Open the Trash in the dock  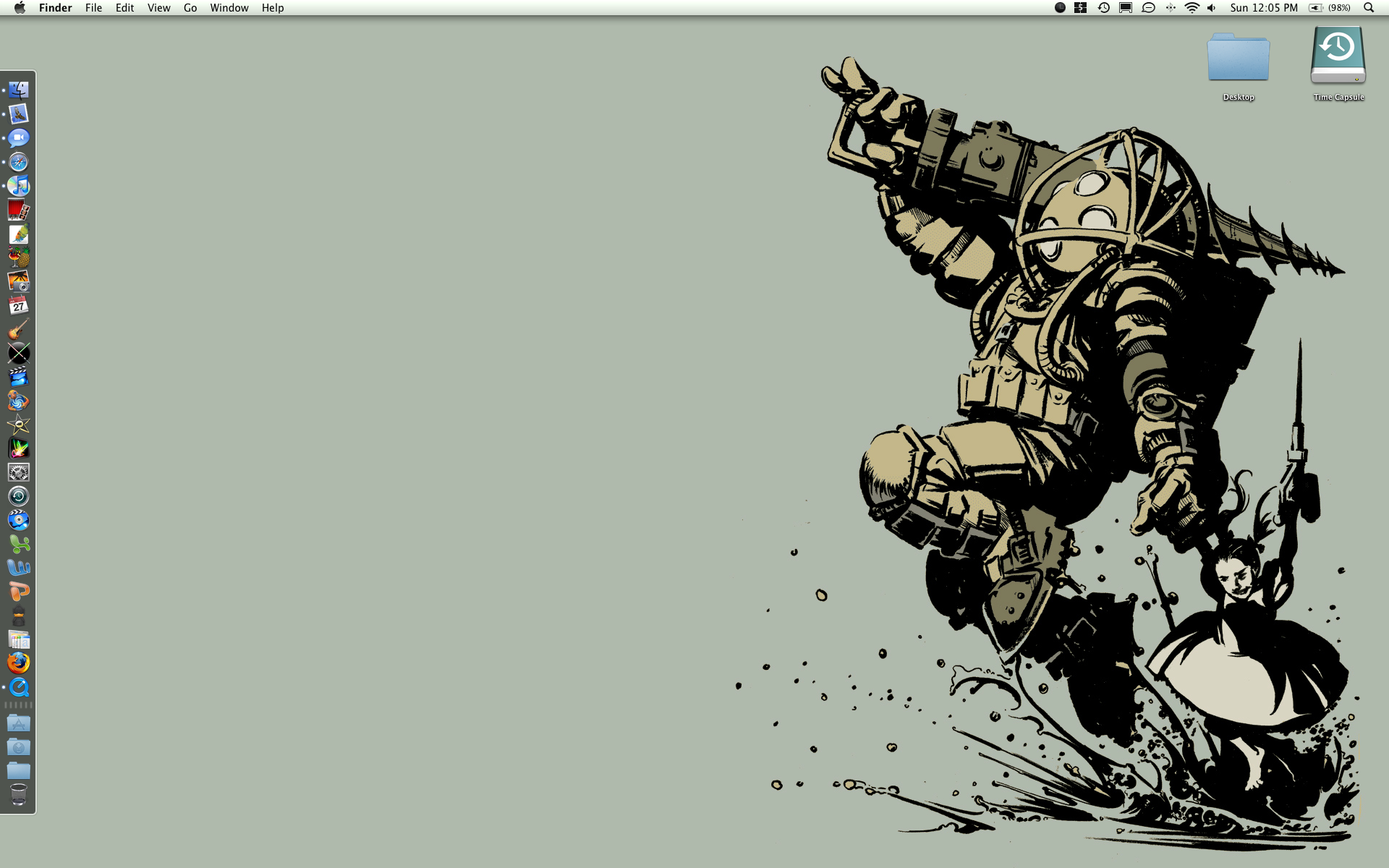point(19,794)
